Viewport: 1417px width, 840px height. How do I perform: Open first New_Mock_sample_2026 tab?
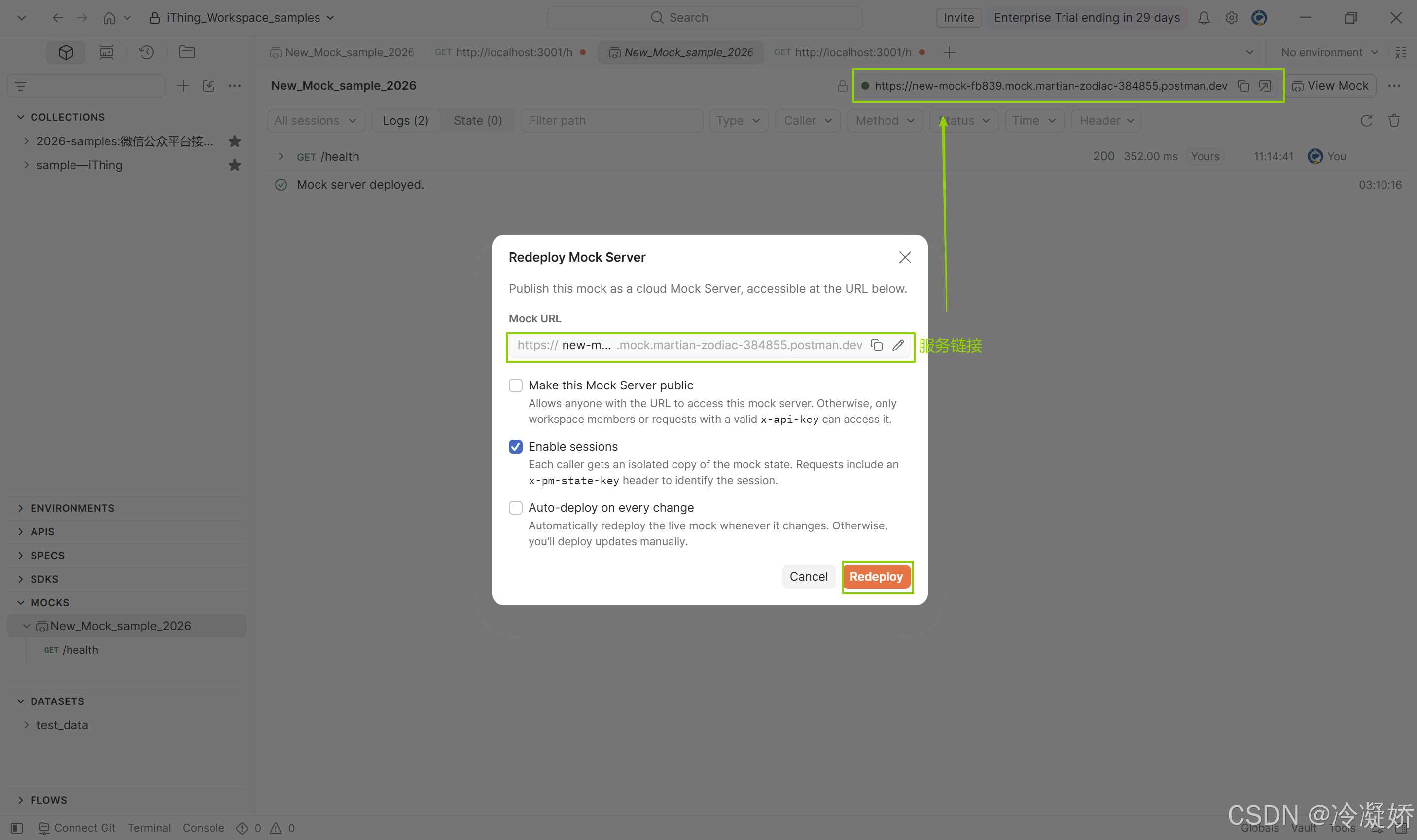click(x=342, y=52)
